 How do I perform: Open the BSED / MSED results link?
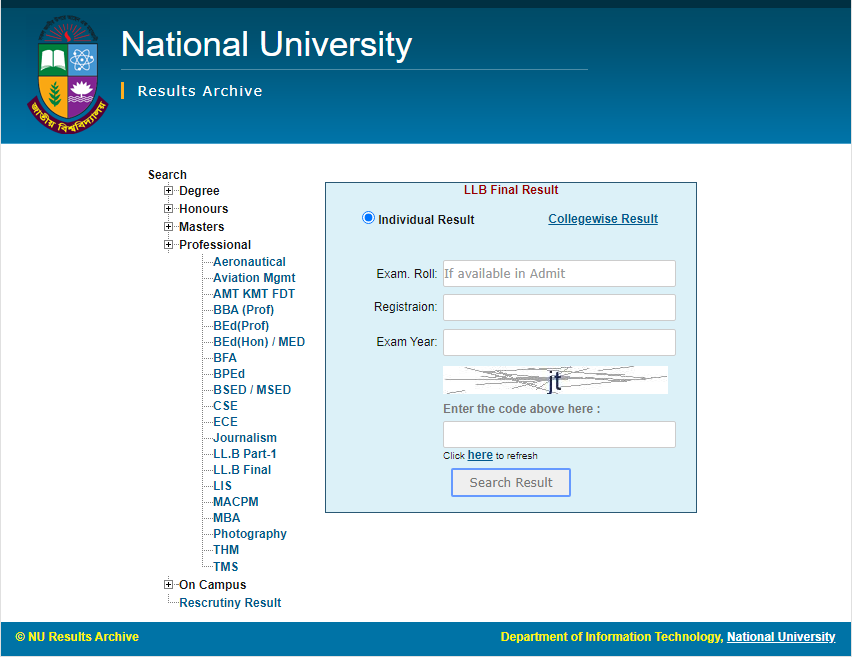click(252, 390)
